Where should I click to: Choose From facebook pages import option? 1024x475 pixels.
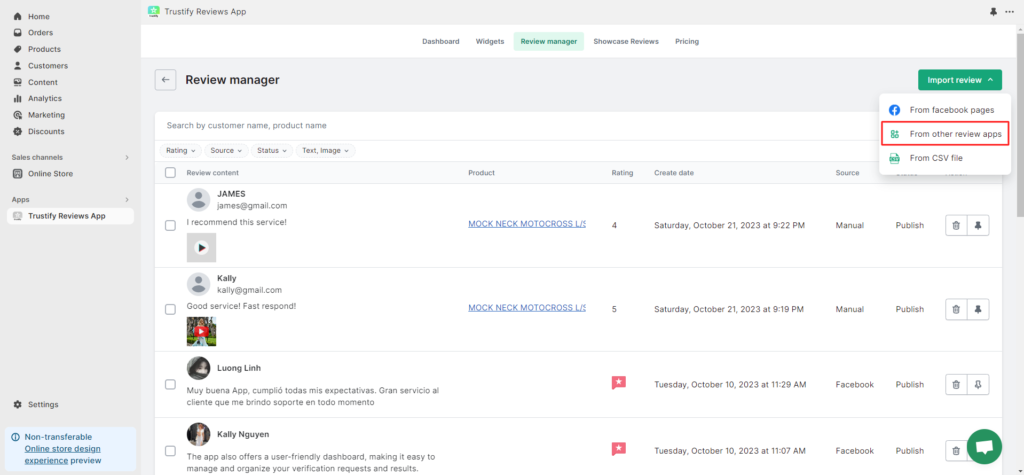click(x=945, y=110)
